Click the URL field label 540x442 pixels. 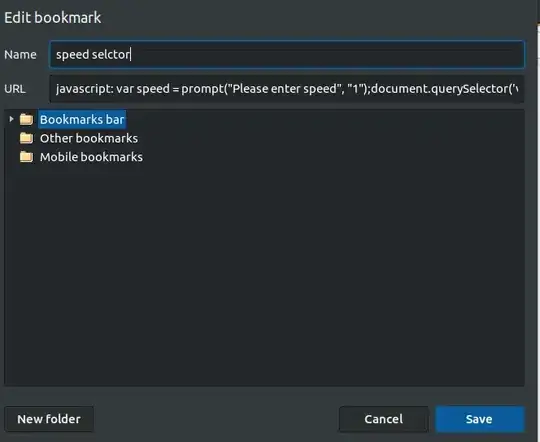pos(15,89)
